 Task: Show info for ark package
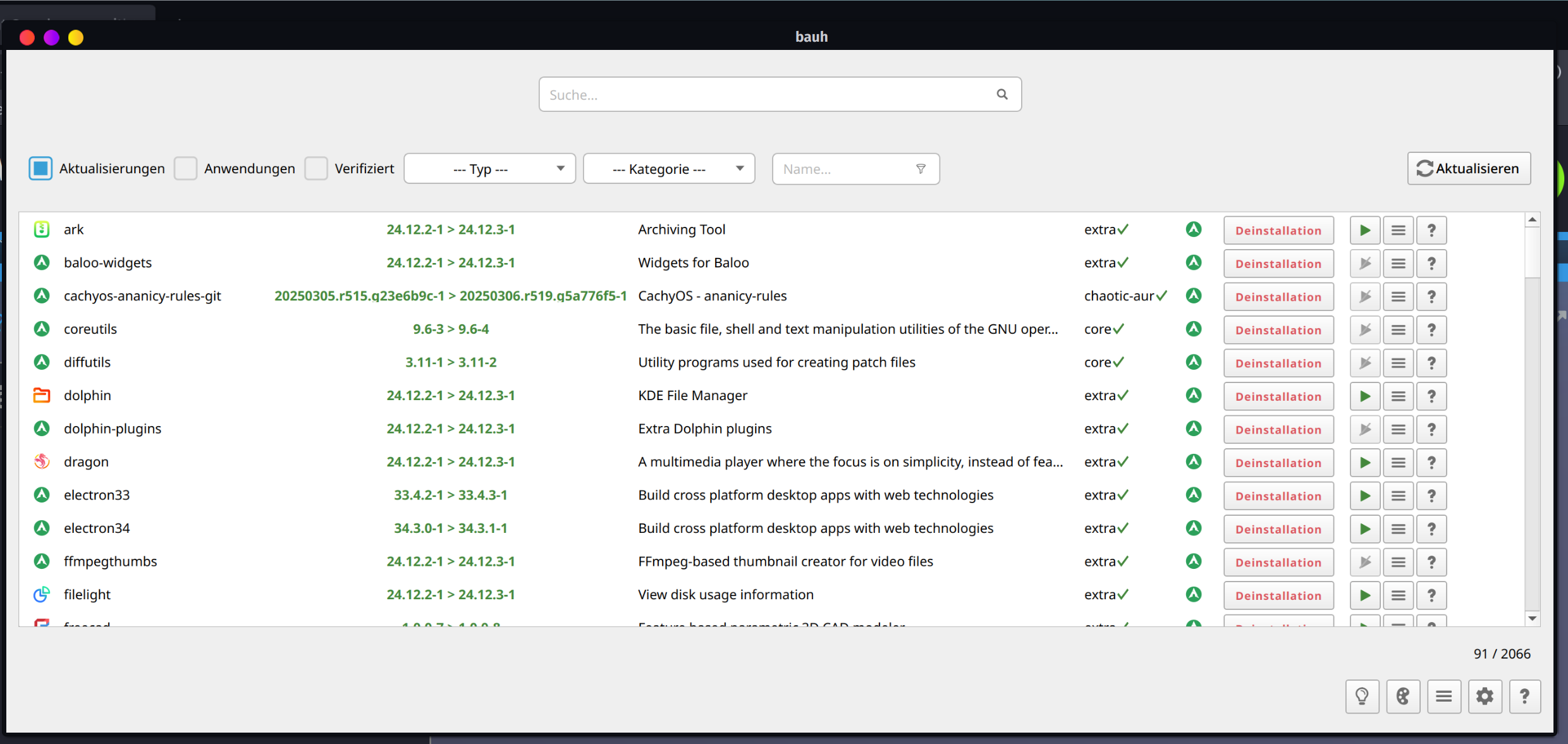point(1431,231)
